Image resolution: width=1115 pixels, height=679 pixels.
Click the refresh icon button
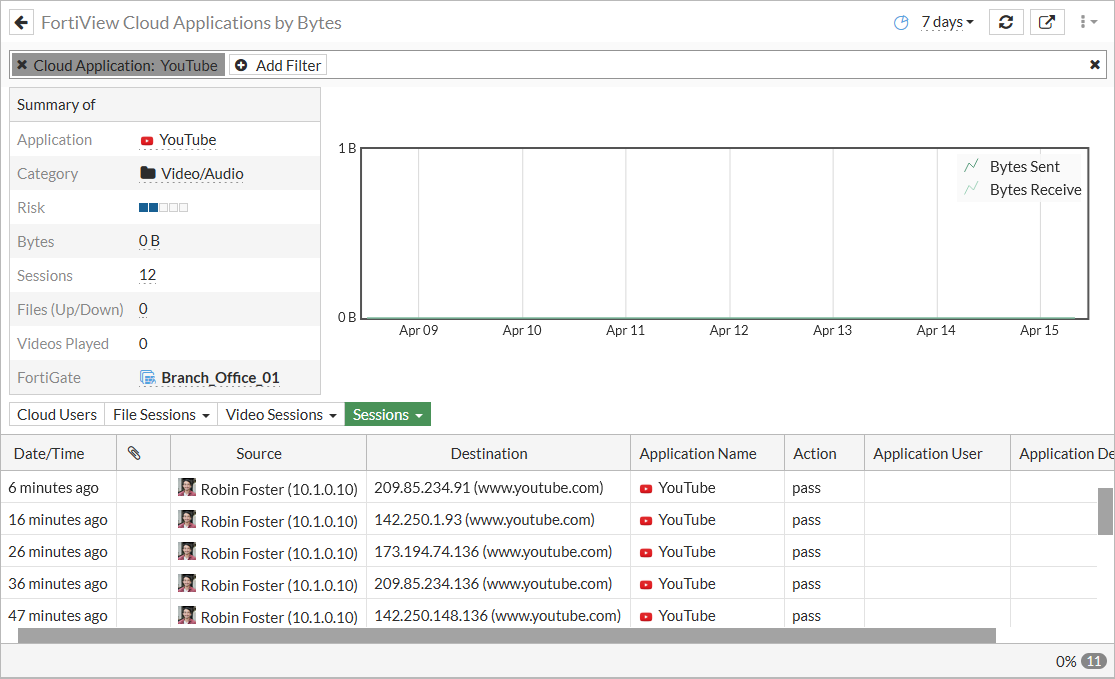(1006, 22)
